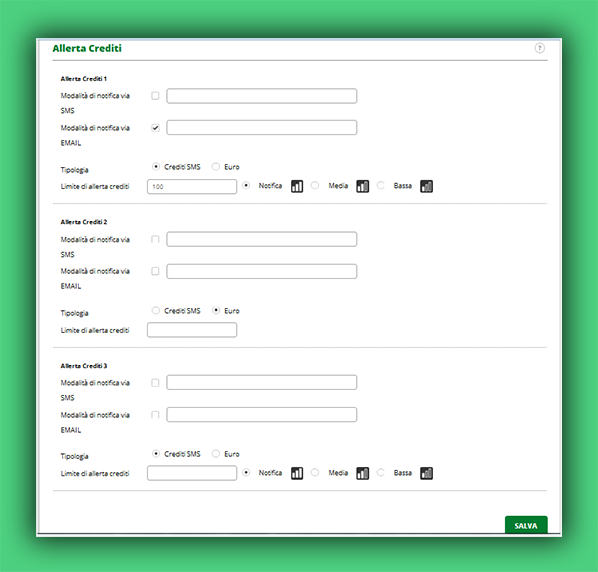Click Notifica signal bars icon in Allerta Crediti 1
The image size is (598, 572).
[297, 186]
